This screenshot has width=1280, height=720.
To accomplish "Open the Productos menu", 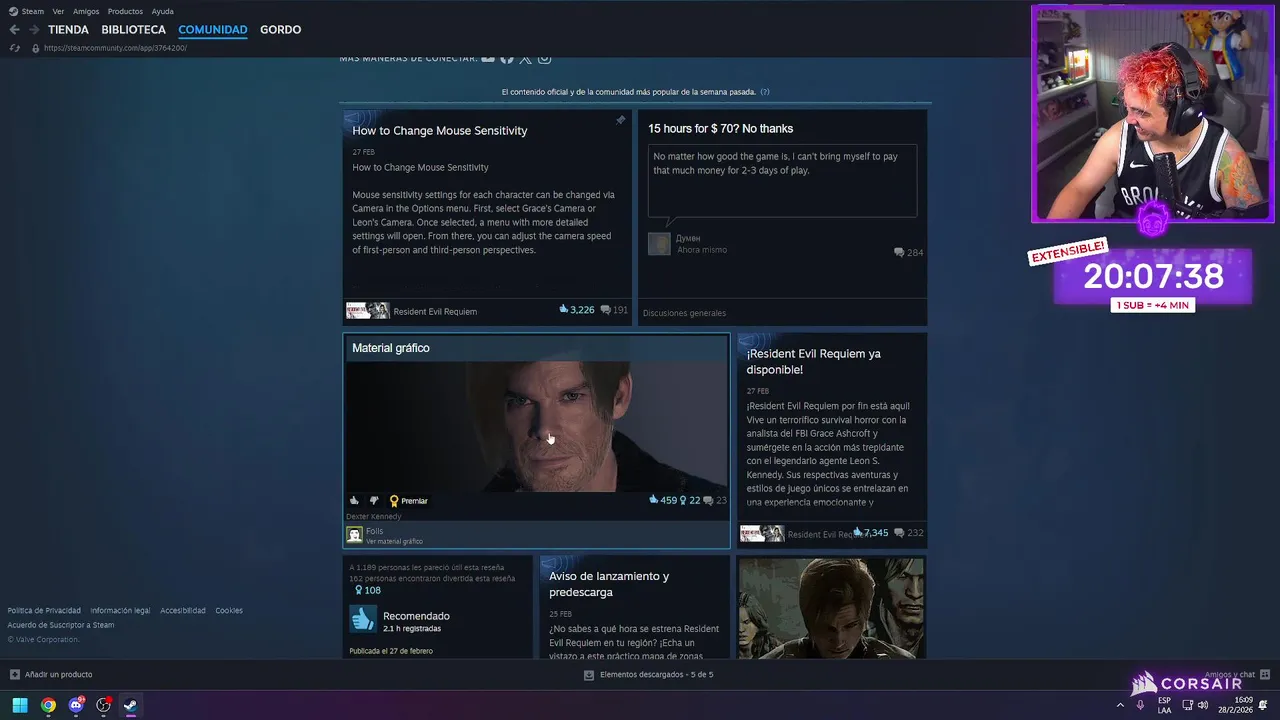I will (x=125, y=11).
